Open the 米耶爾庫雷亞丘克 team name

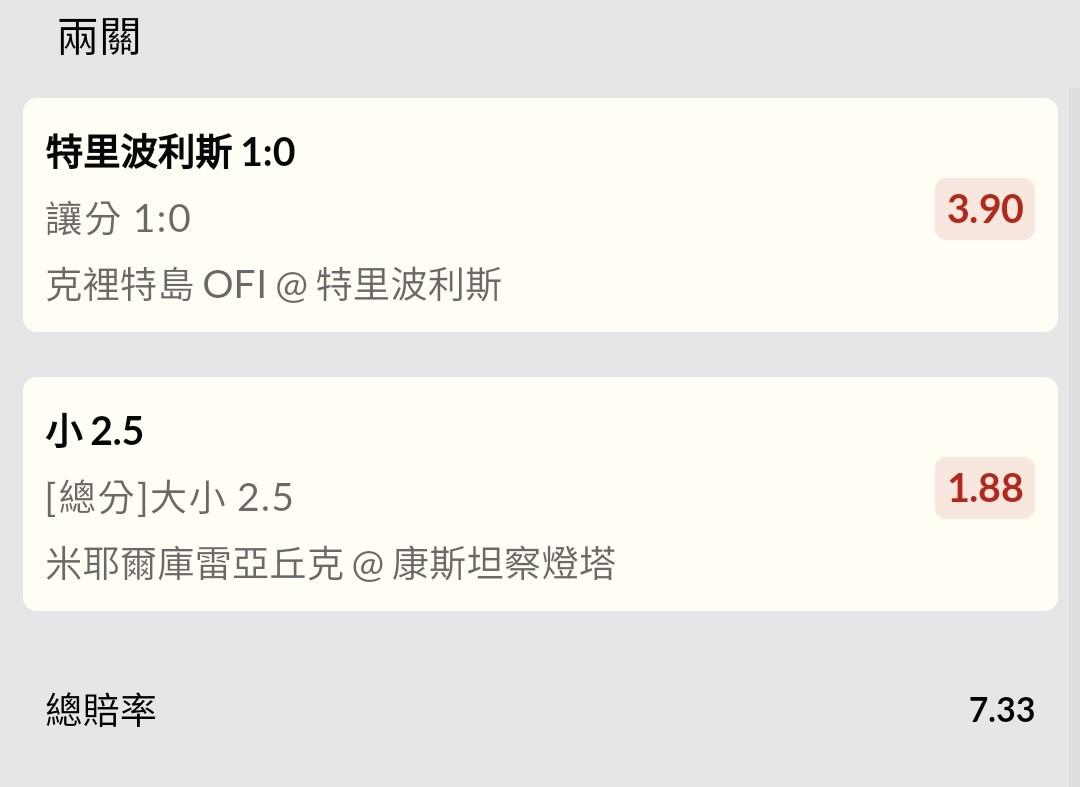194,564
